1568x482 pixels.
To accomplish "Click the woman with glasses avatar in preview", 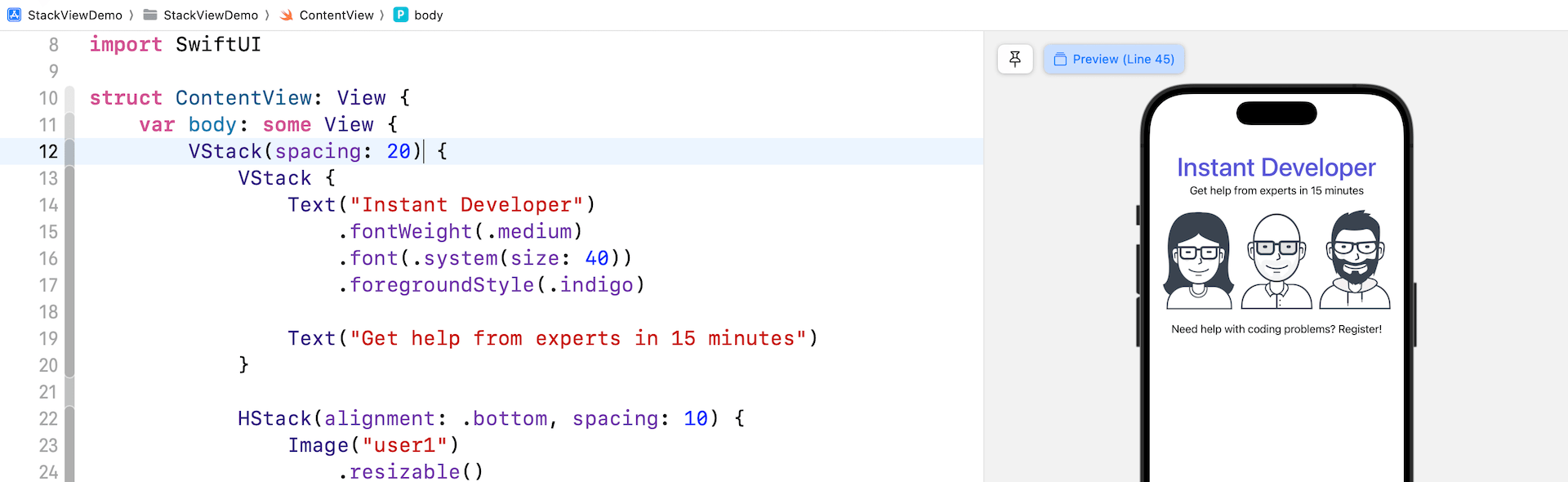I will point(1199,261).
